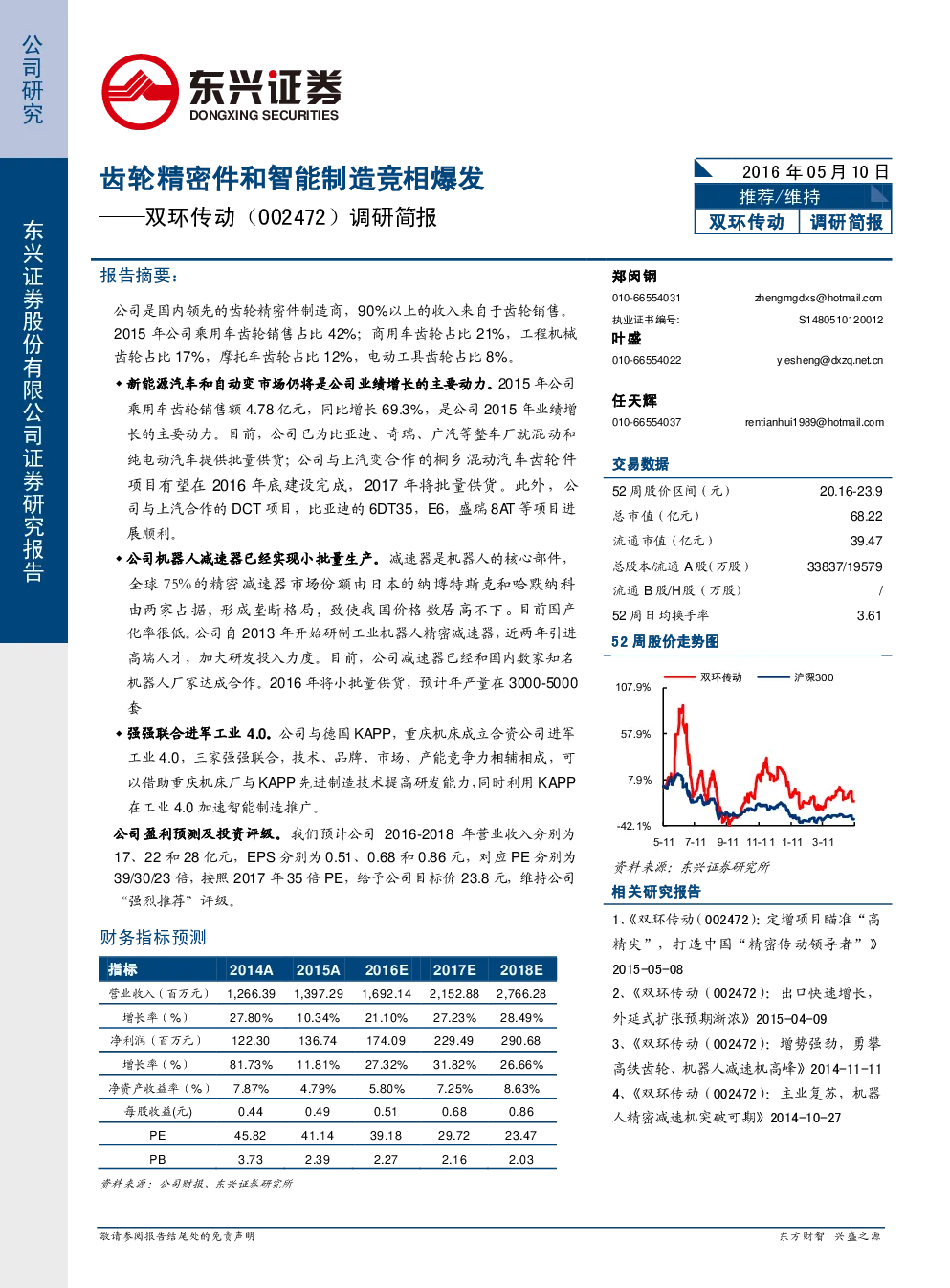The image size is (950, 1288).
Task: Click the turnover rate value 3.61
Action: [x=869, y=615]
